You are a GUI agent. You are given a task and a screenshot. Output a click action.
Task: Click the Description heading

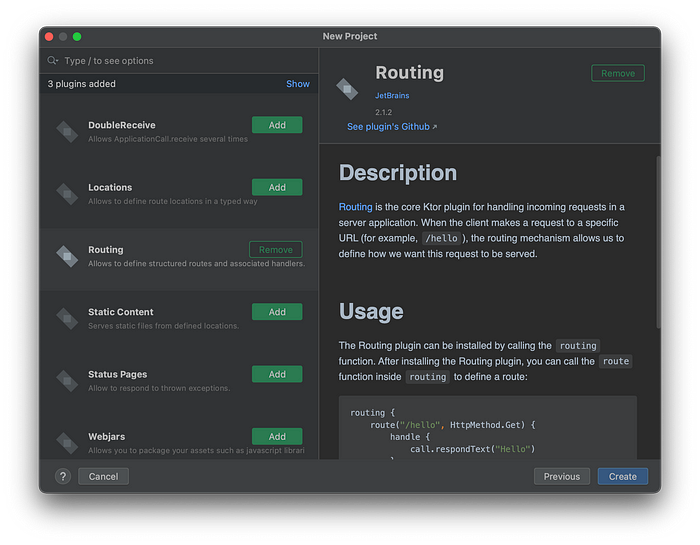398,173
